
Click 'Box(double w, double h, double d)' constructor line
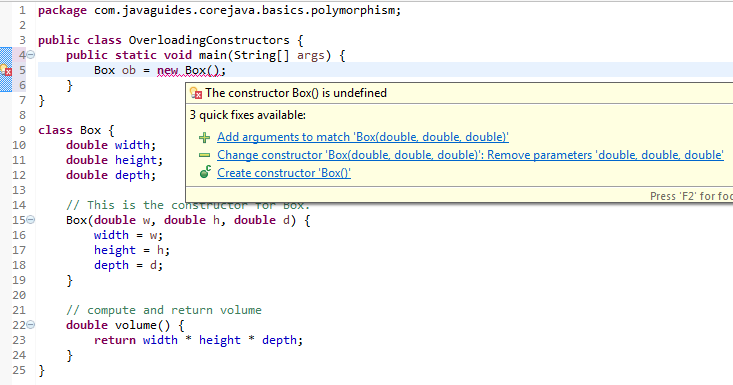tap(188, 220)
